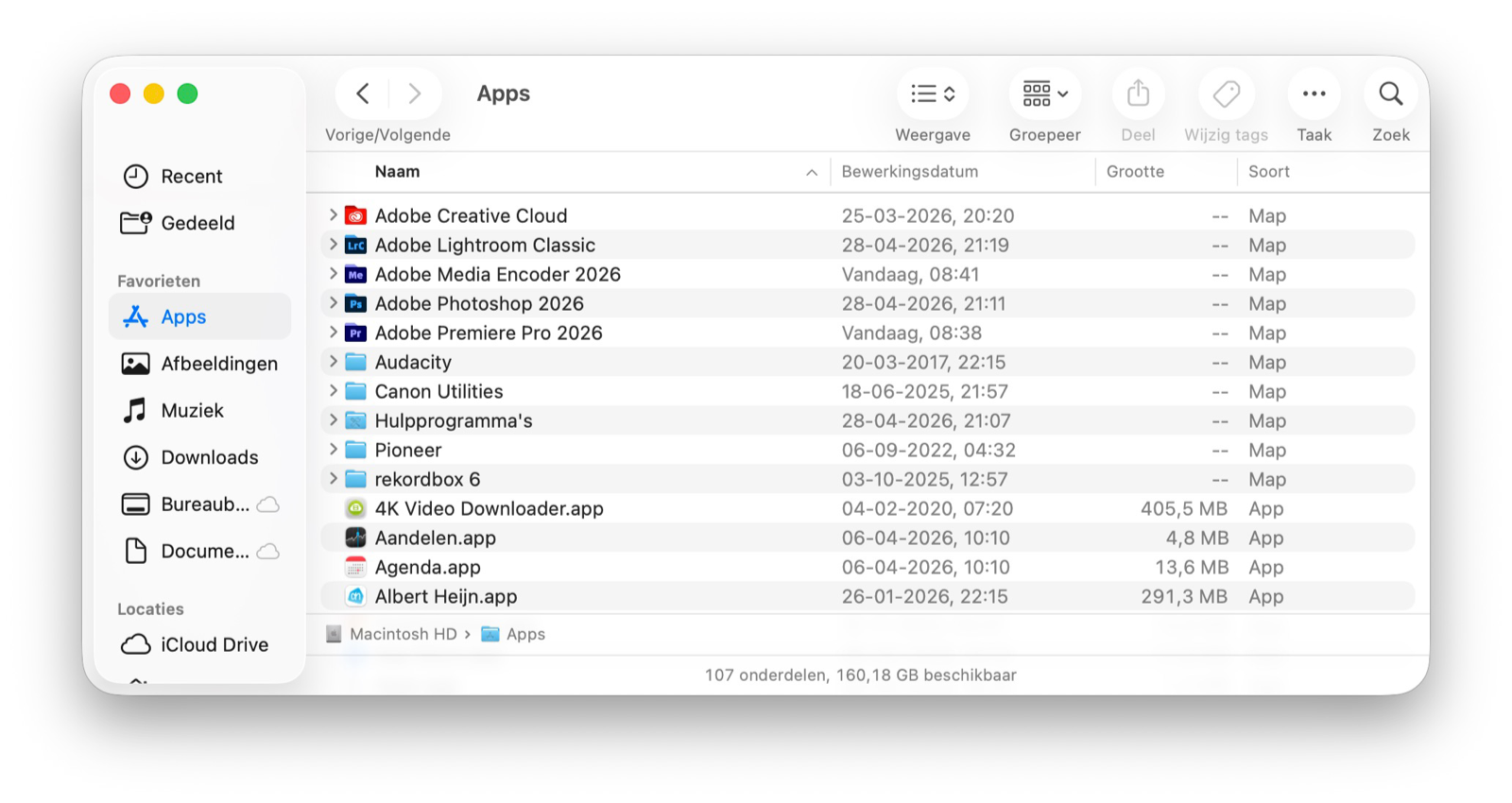This screenshot has width=1512, height=803.
Task: Select the Albert Heijn.app file name
Action: click(445, 596)
